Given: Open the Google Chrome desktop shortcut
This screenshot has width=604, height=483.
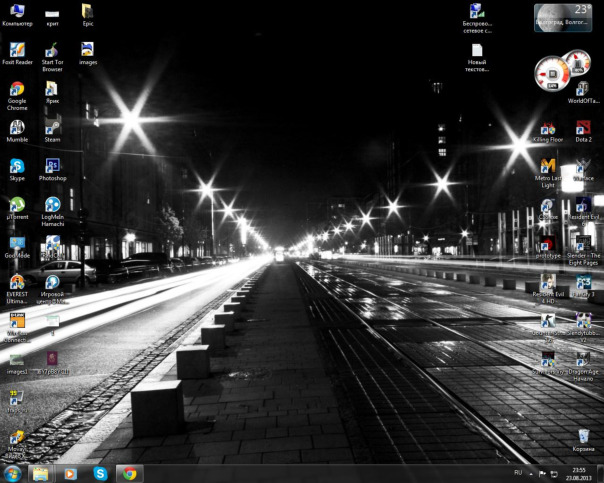Looking at the screenshot, I should 17,89.
